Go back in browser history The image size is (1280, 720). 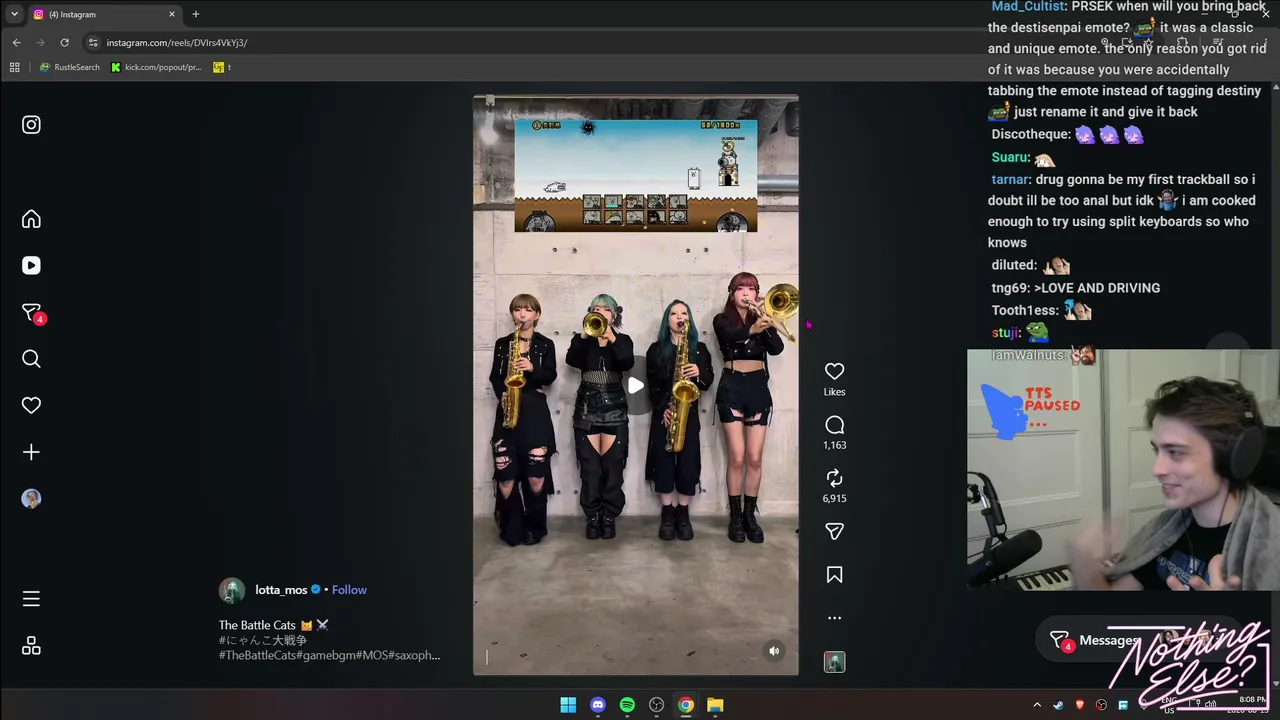(x=16, y=43)
